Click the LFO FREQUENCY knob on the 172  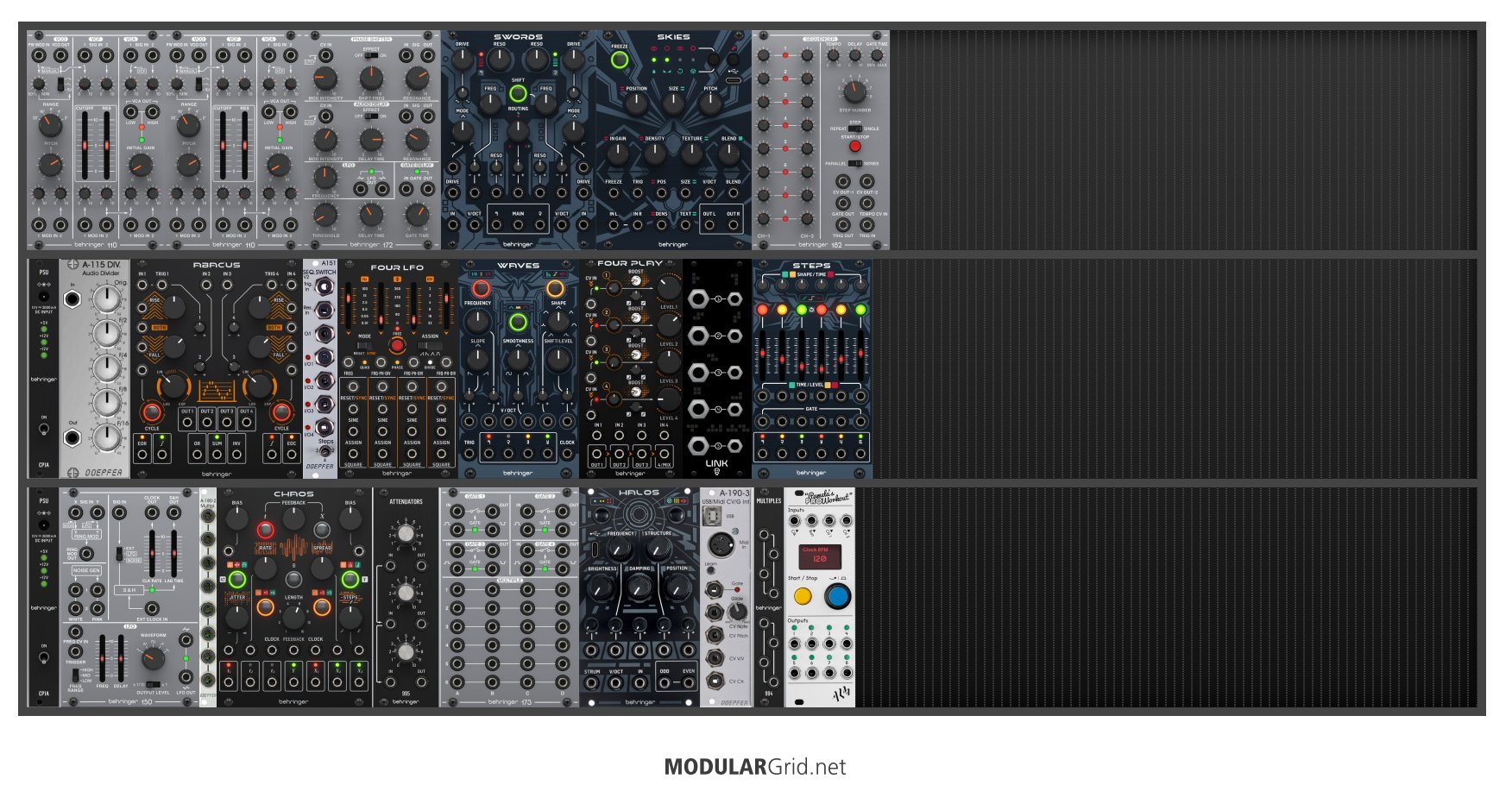click(325, 176)
